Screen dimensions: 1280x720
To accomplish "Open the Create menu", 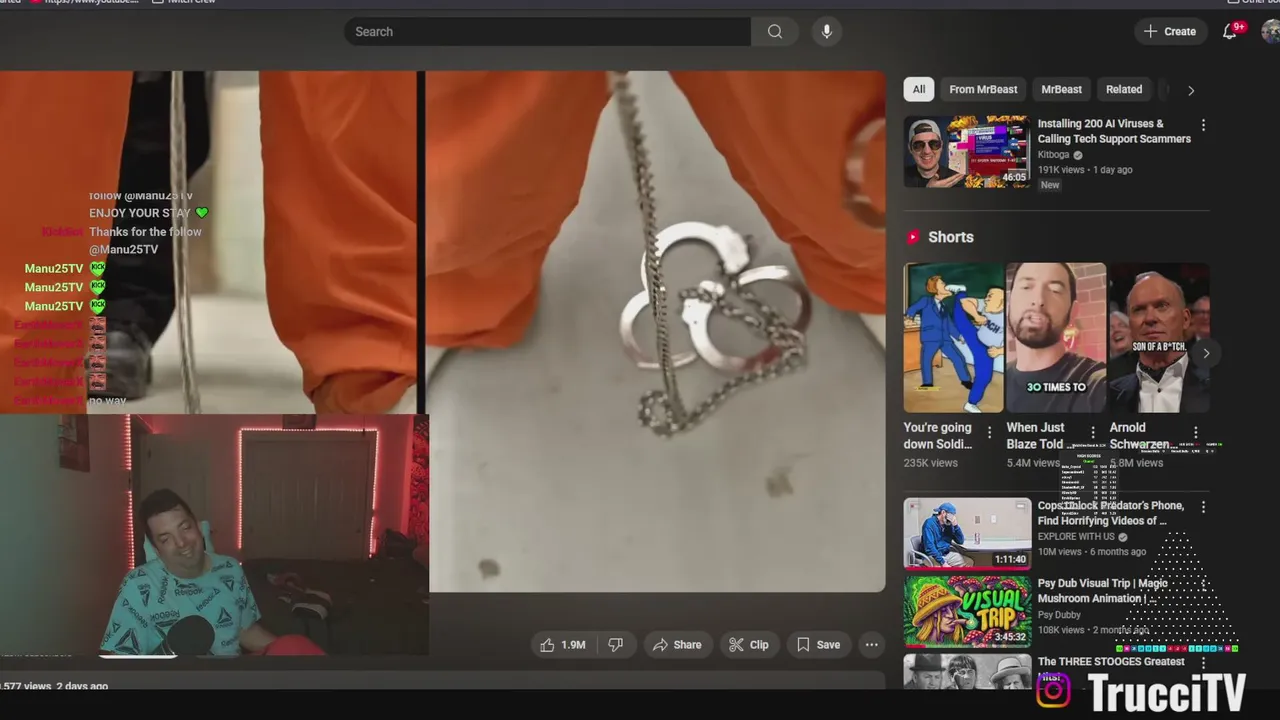I will (x=1170, y=31).
